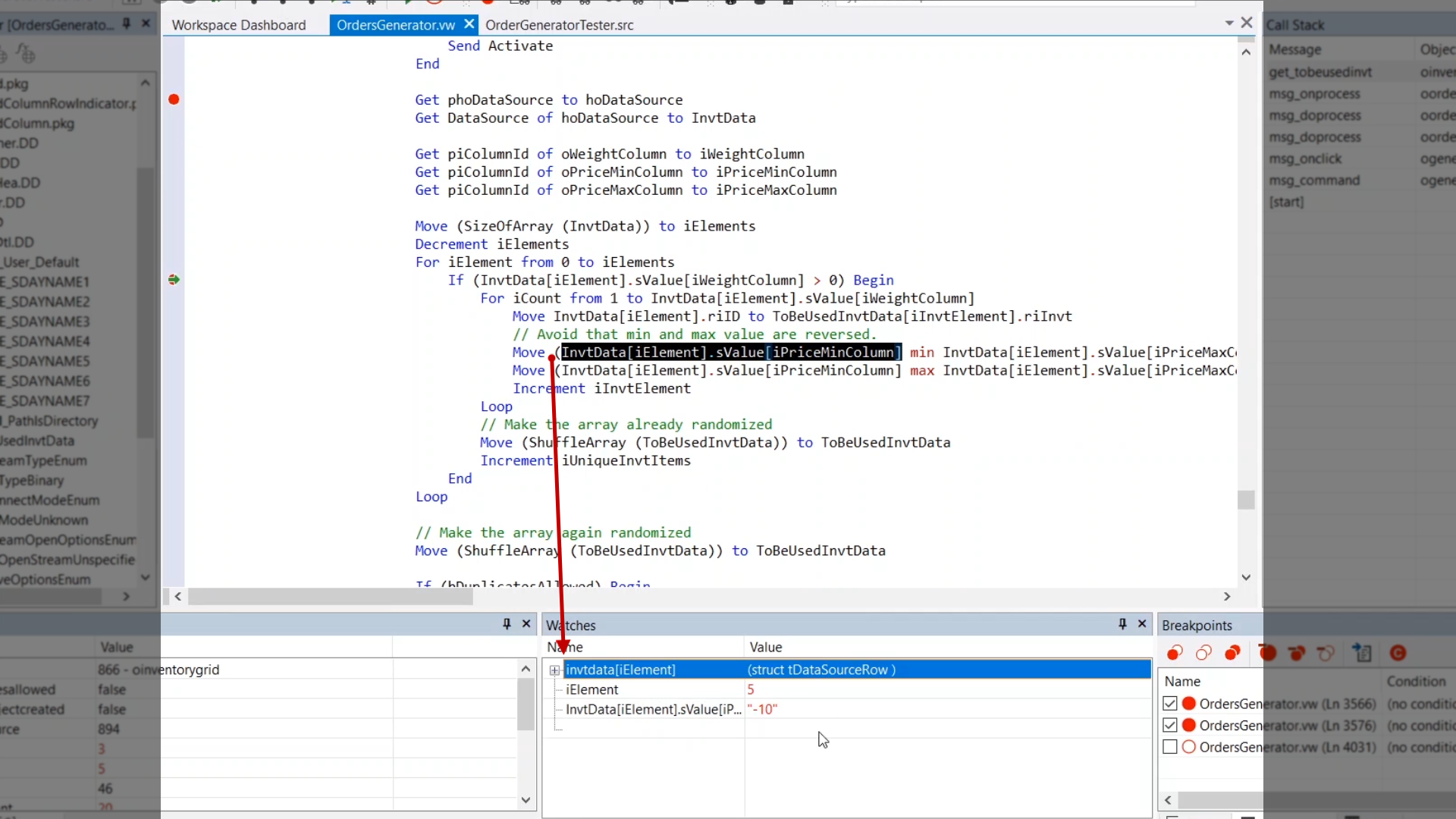This screenshot has width=1456, height=819.
Task: Uncheck the Ln 3566 breakpoint checkbox
Action: (1170, 704)
